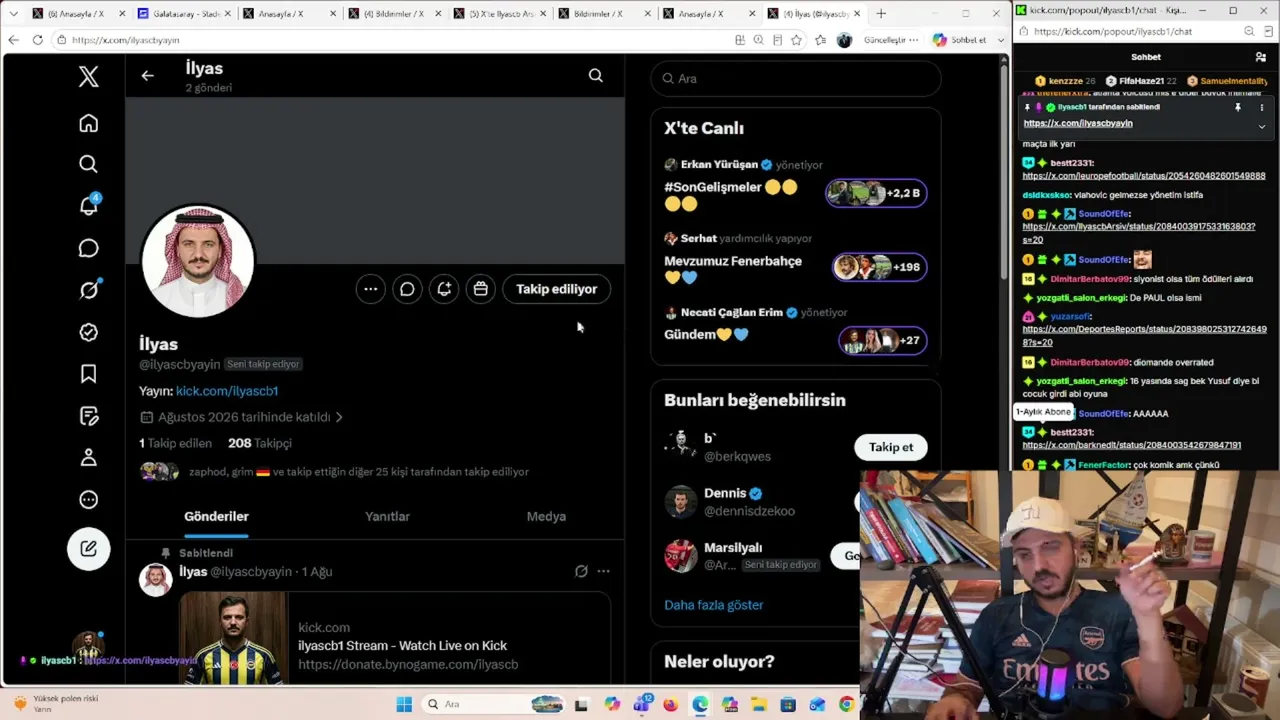Open the icon left of Takip ediliyor
1280x720 pixels.
[481, 289]
